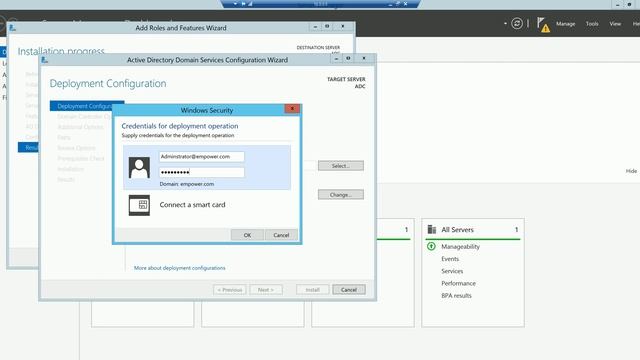Click the green Manageability status icon
Image resolution: width=640 pixels, height=360 pixels.
point(431,246)
